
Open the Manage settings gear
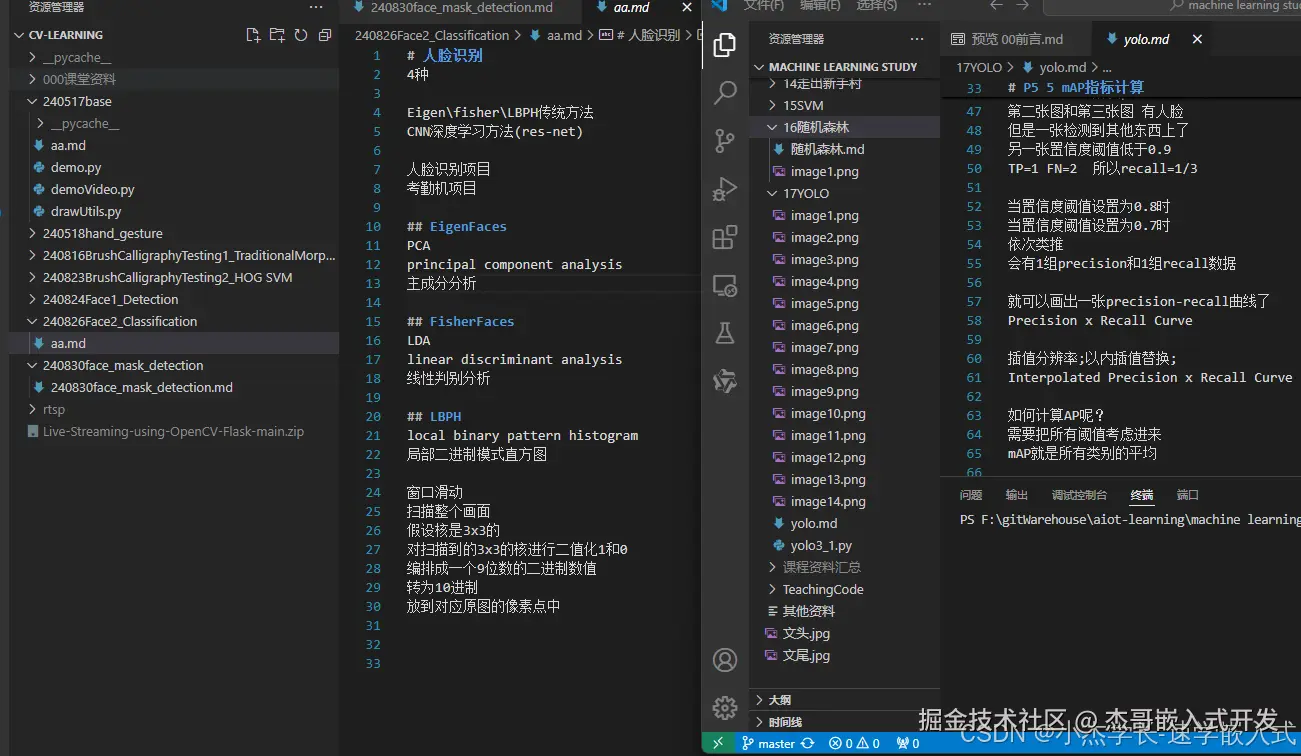724,706
